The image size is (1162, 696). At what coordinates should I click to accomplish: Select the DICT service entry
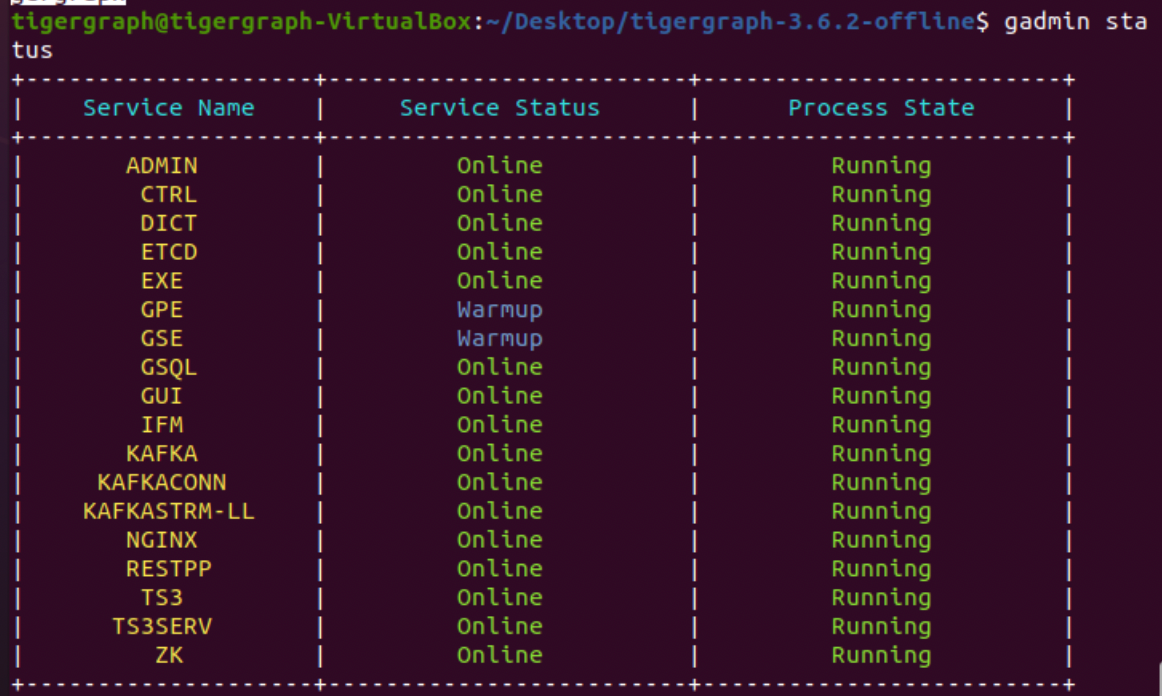tap(168, 223)
